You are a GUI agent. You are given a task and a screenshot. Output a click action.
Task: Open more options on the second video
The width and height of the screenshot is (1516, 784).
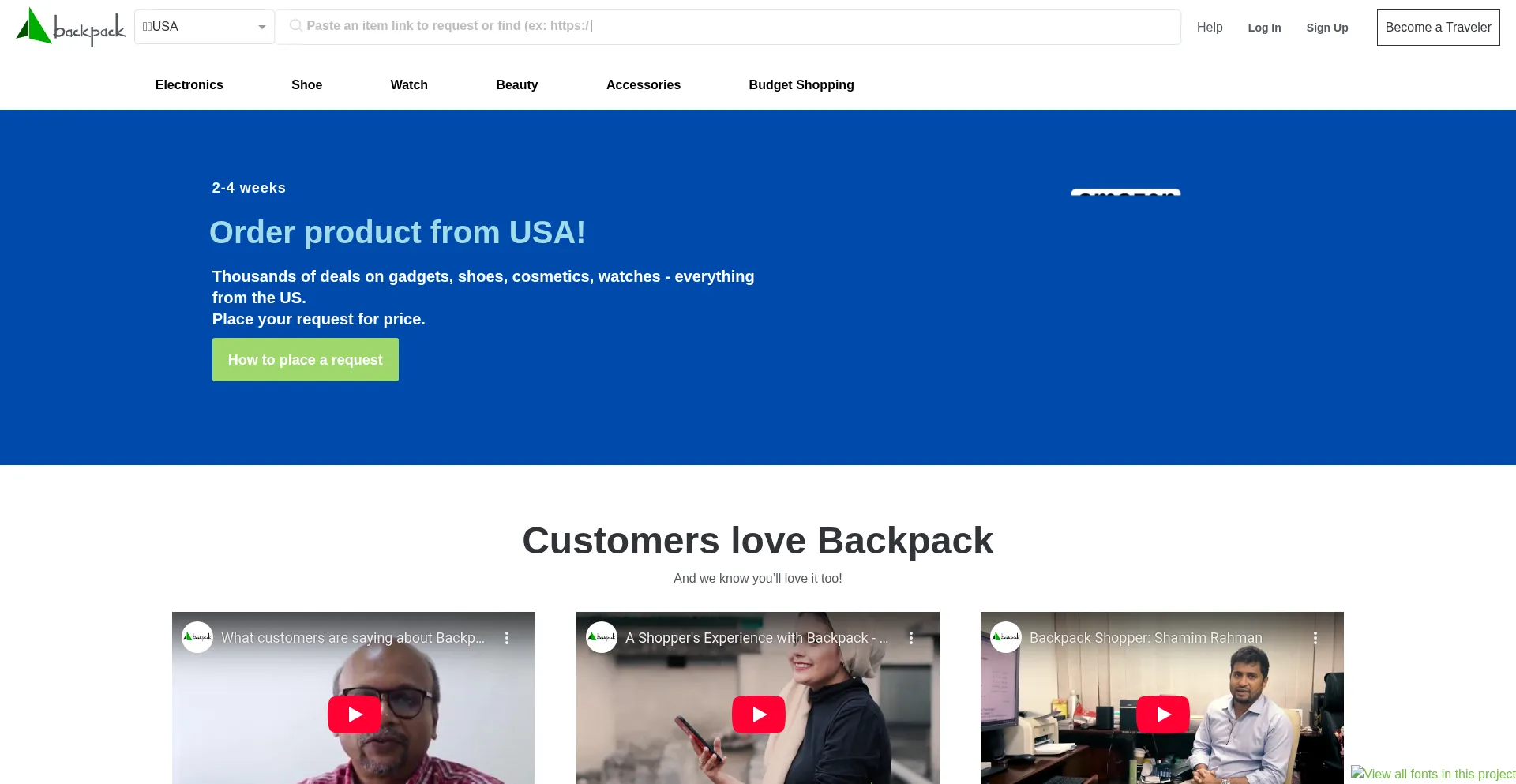[911, 638]
